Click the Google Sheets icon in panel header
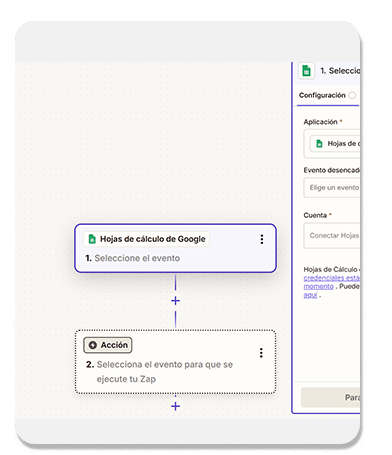This screenshot has height=455, width=392. 306,71
